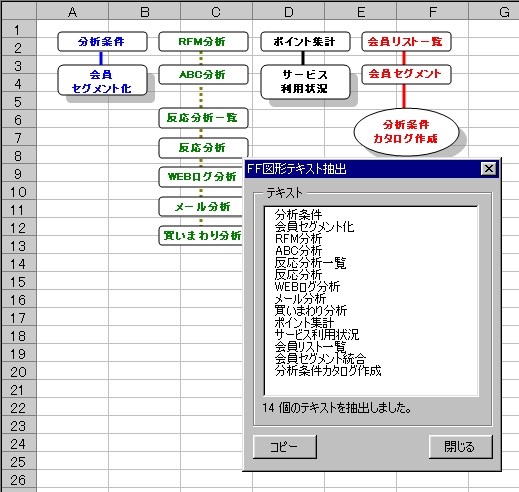The height and width of the screenshot is (492, 519).
Task: Close the FF図形テキスト抽出 dialog
Action: point(489,169)
